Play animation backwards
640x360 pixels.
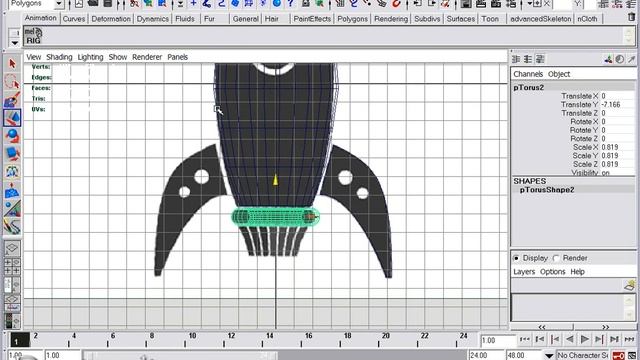tap(570, 339)
